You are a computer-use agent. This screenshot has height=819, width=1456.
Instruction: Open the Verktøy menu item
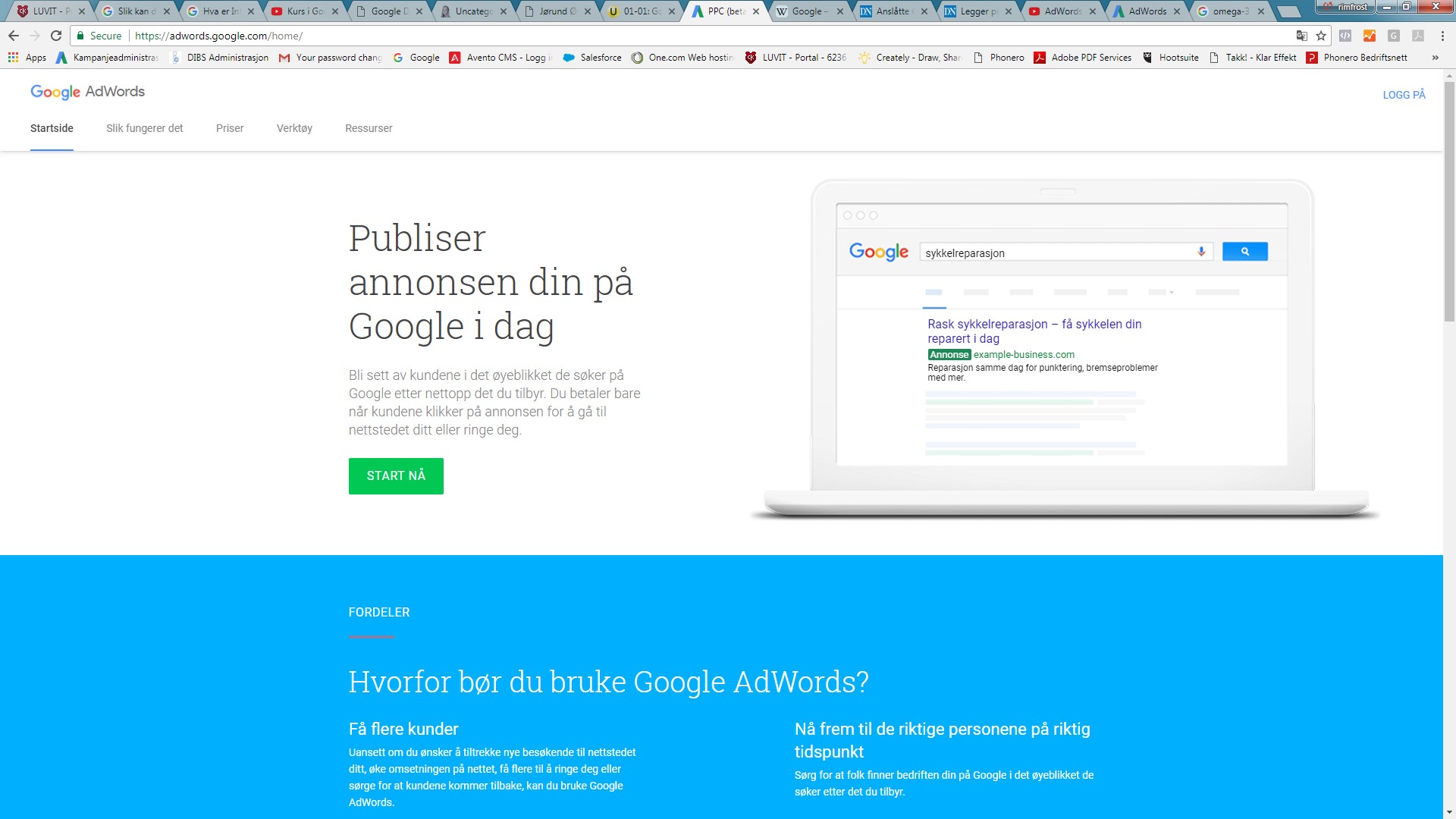(x=294, y=128)
